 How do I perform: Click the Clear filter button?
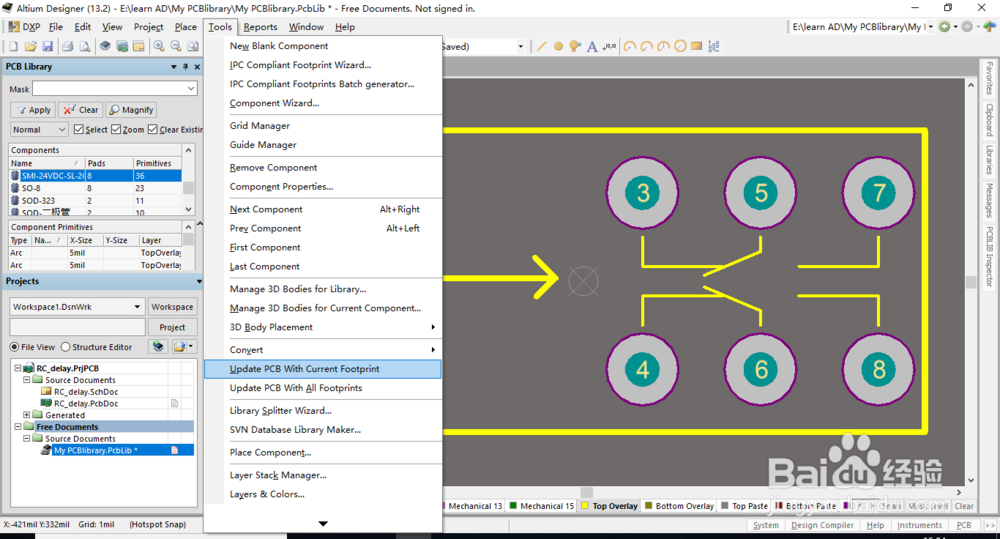tap(80, 110)
